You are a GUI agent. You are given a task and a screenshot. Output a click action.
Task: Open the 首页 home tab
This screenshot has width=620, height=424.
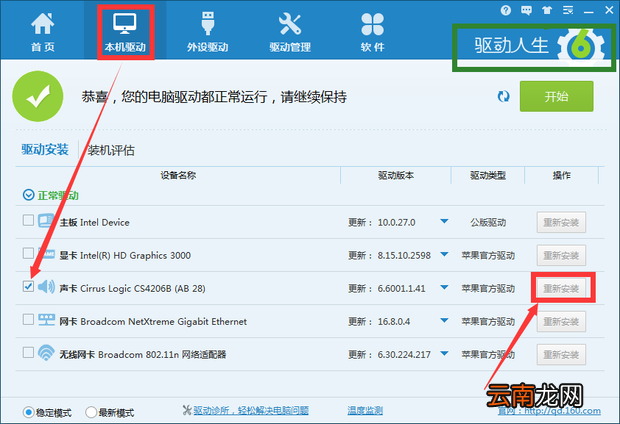(43, 32)
